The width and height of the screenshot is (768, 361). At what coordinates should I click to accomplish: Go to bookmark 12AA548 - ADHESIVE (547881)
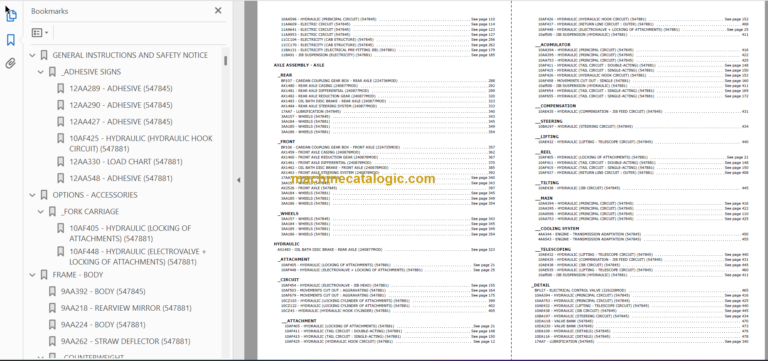[120, 178]
